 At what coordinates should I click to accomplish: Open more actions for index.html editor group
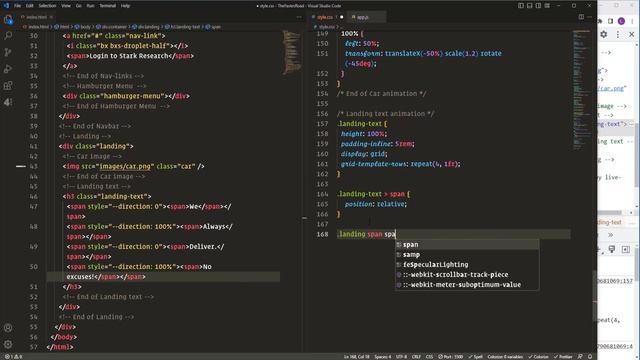tap(299, 17)
